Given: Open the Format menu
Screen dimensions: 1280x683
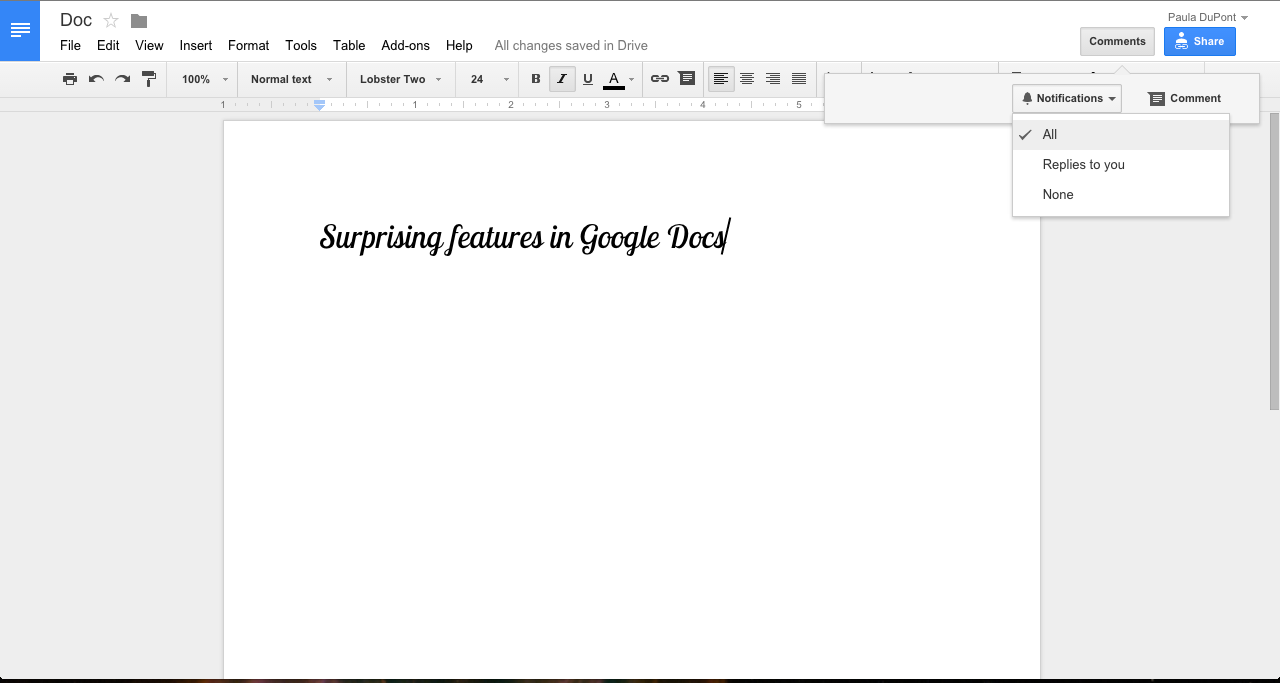Looking at the screenshot, I should (248, 45).
